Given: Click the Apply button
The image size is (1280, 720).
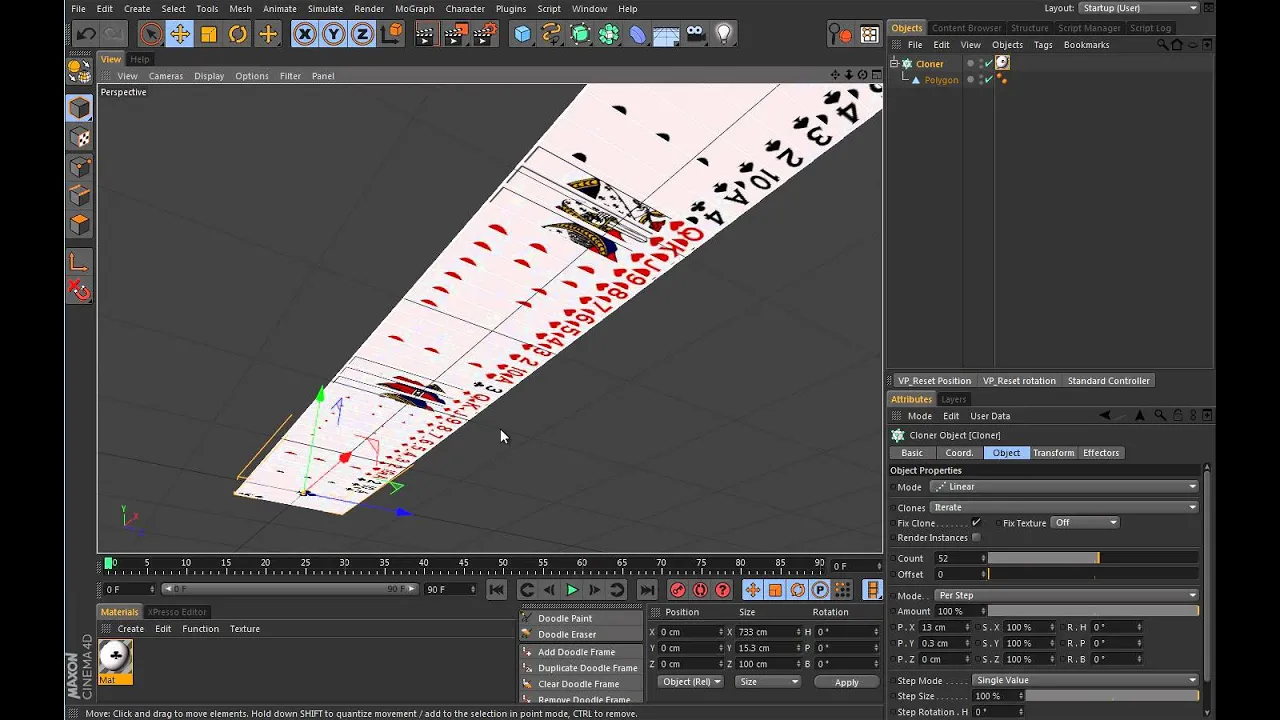Looking at the screenshot, I should click(846, 682).
